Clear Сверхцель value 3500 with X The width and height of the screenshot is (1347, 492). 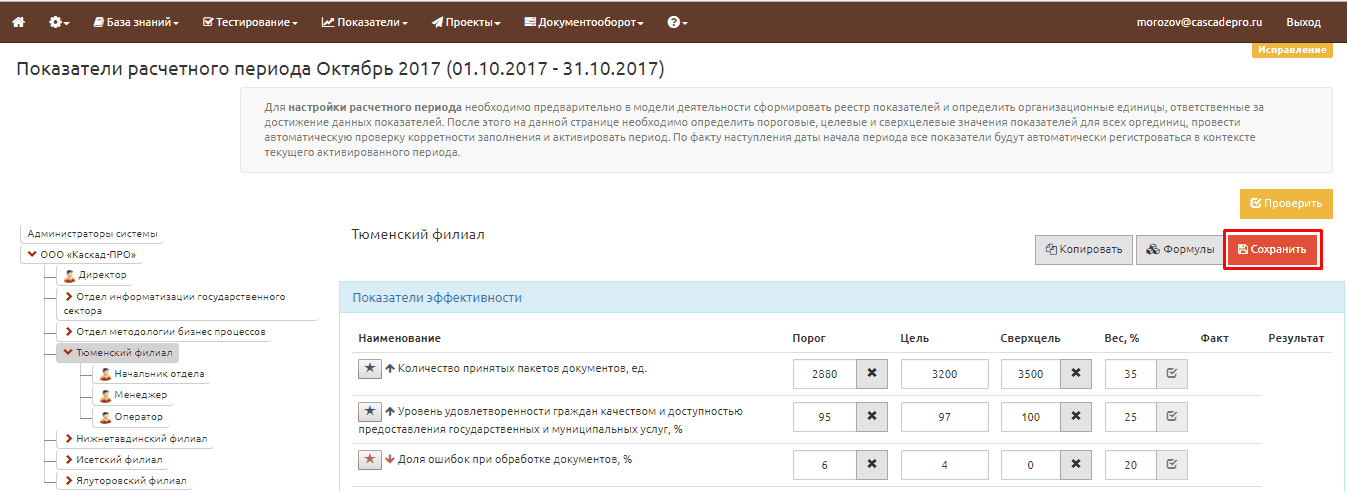1075,374
